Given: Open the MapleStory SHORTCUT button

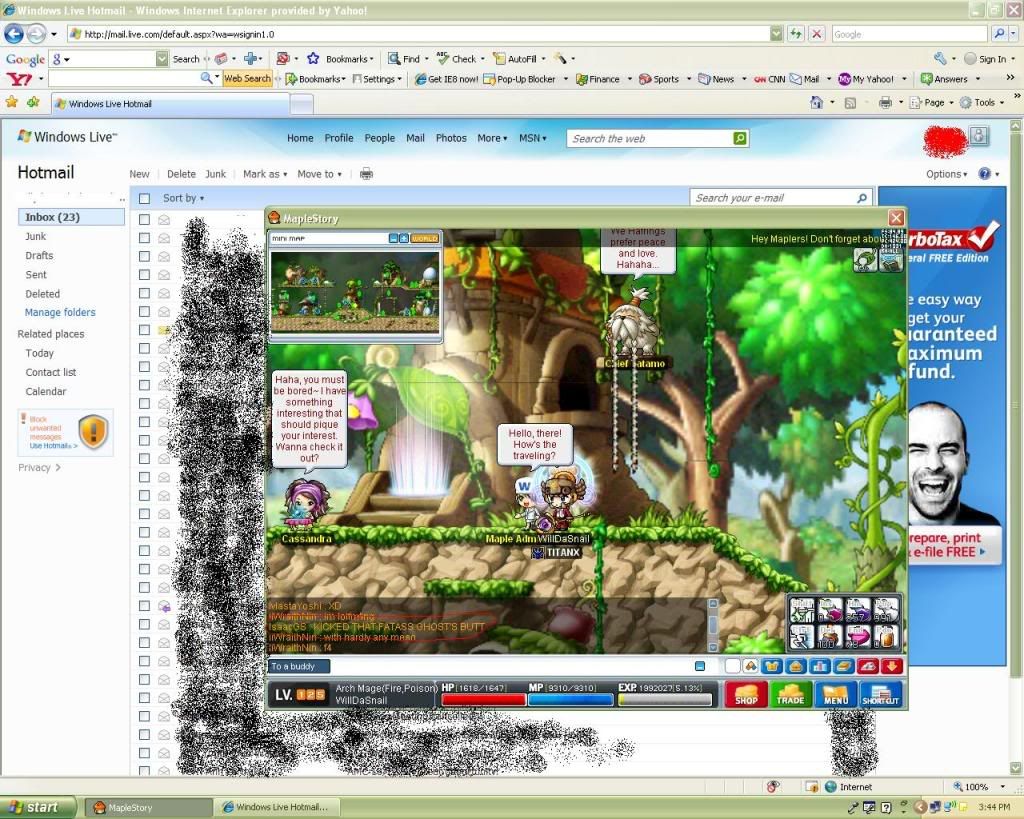Looking at the screenshot, I should (x=881, y=694).
